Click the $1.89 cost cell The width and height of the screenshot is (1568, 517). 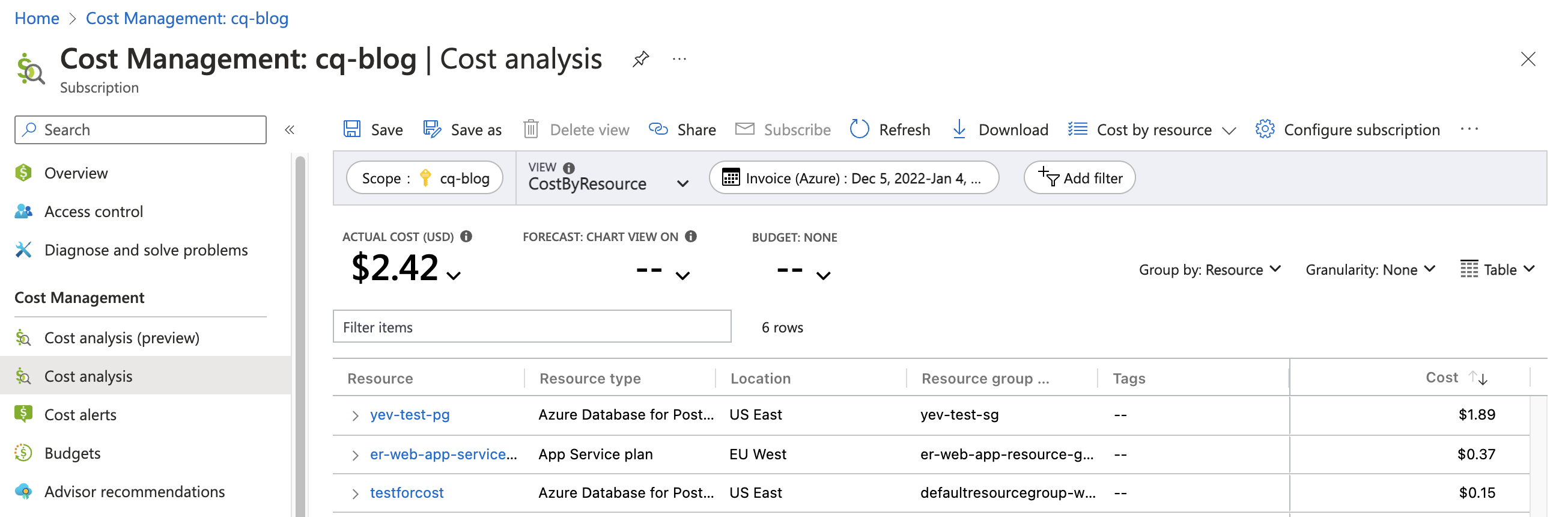[1477, 415]
